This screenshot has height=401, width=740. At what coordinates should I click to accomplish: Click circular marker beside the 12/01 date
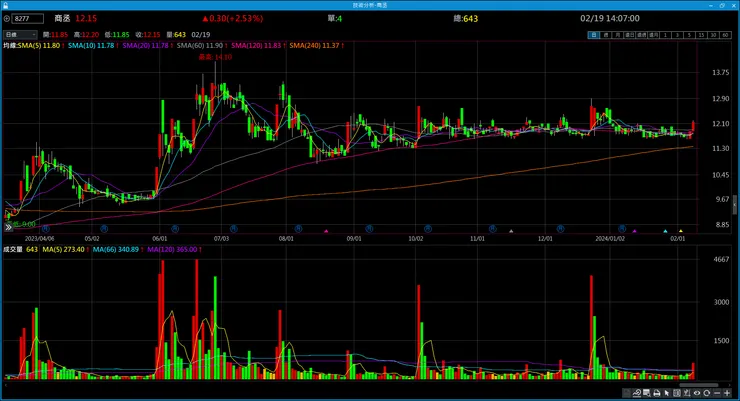(560, 229)
